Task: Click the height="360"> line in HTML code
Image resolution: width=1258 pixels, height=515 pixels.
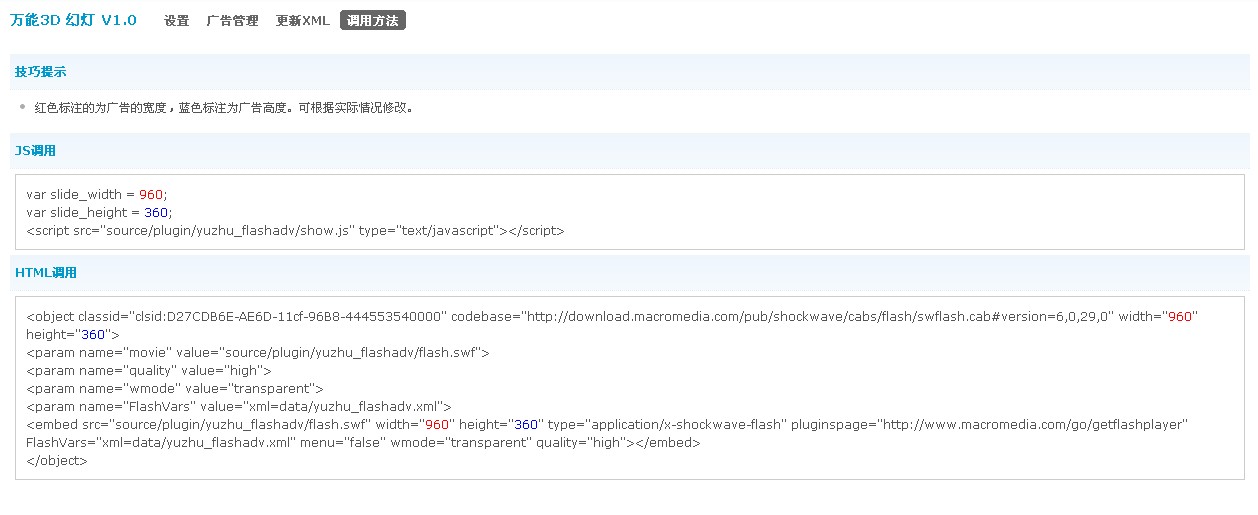Action: coord(73,334)
